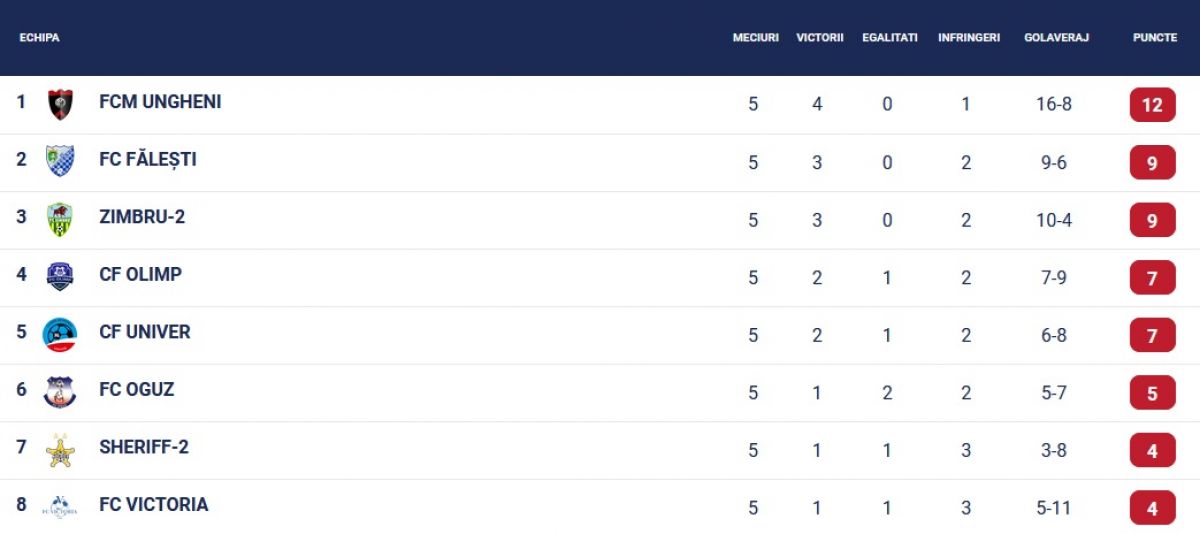This screenshot has height=534, width=1200.
Task: Open the FC VICTORIA team page link
Action: (x=154, y=505)
